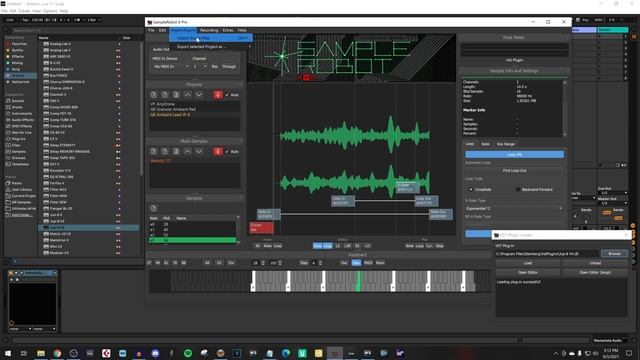640x360 pixels.
Task: Open the Extras menu in SampleRobot
Action: 228,30
